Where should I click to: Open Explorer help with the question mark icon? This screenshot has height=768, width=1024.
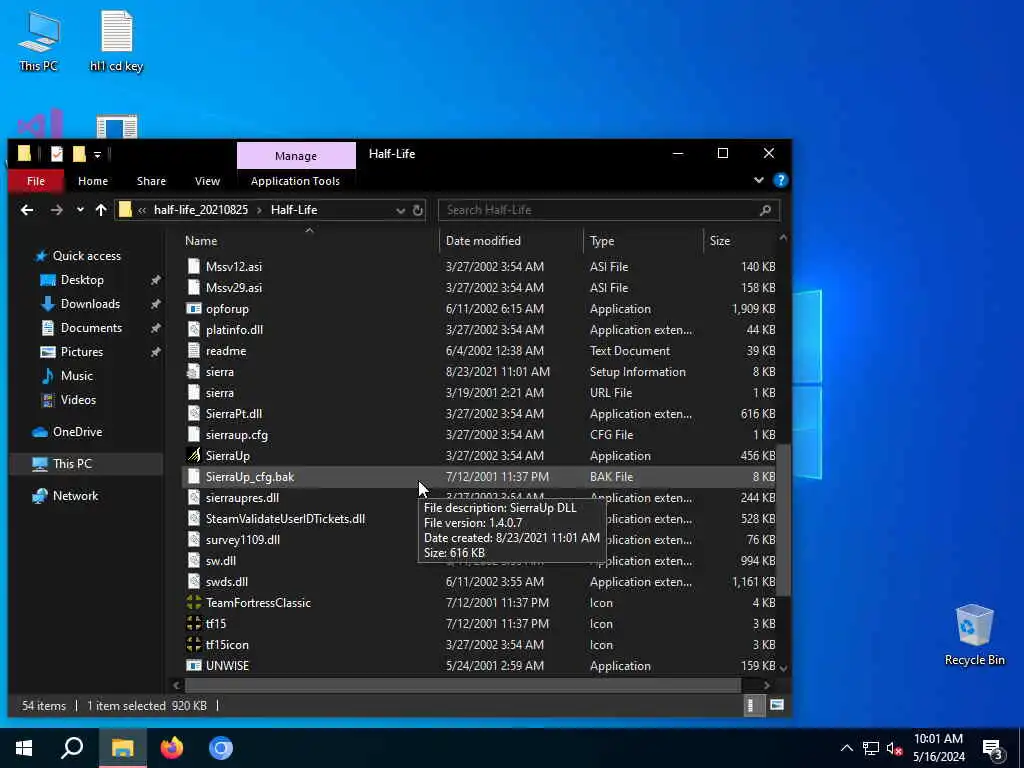click(x=780, y=180)
